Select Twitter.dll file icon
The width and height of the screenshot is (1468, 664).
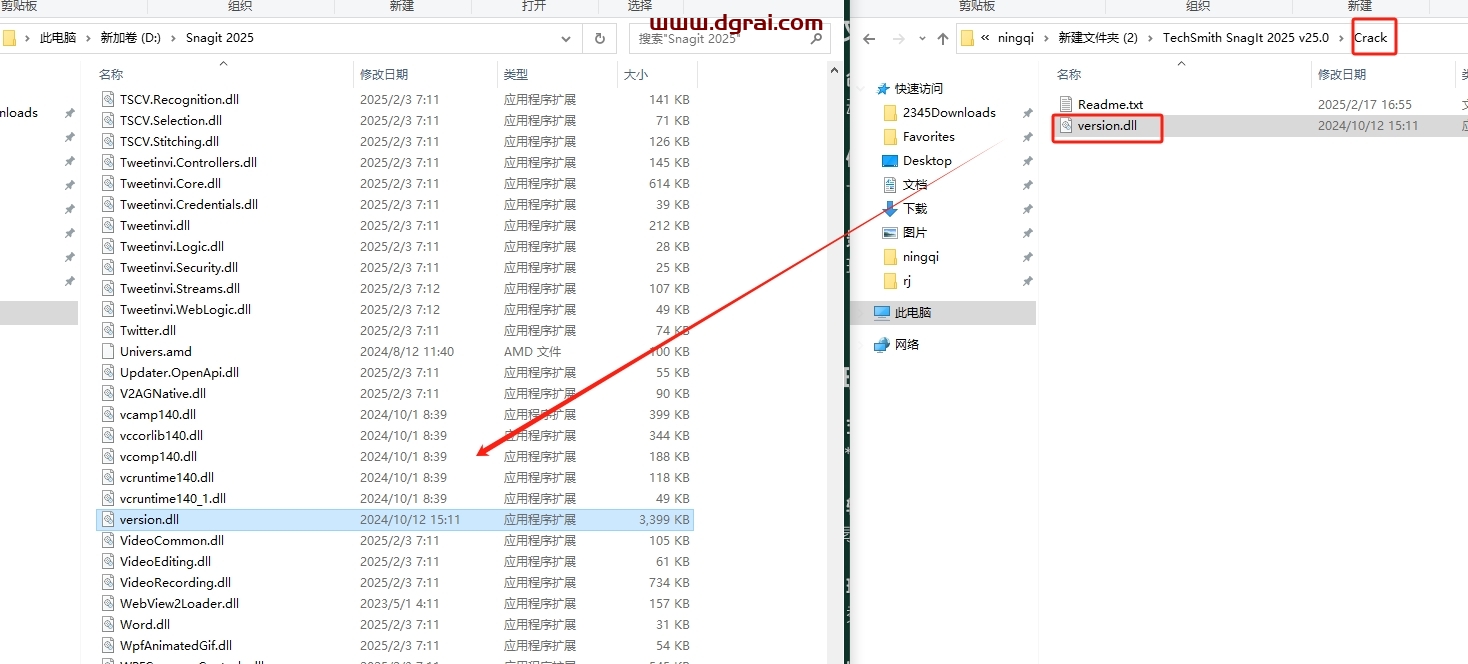click(109, 330)
